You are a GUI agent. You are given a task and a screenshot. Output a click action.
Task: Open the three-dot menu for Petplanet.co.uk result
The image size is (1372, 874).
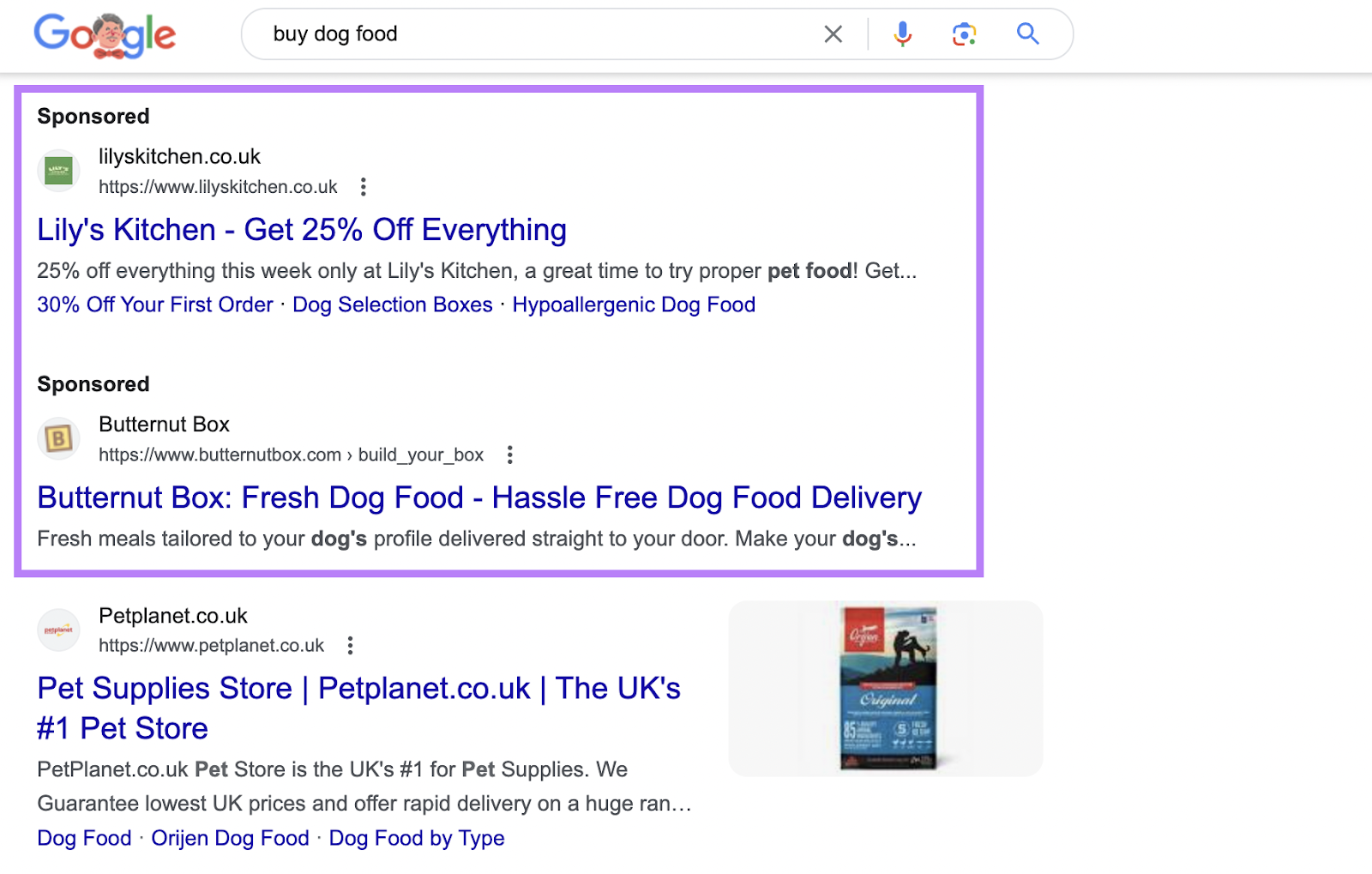coord(350,645)
